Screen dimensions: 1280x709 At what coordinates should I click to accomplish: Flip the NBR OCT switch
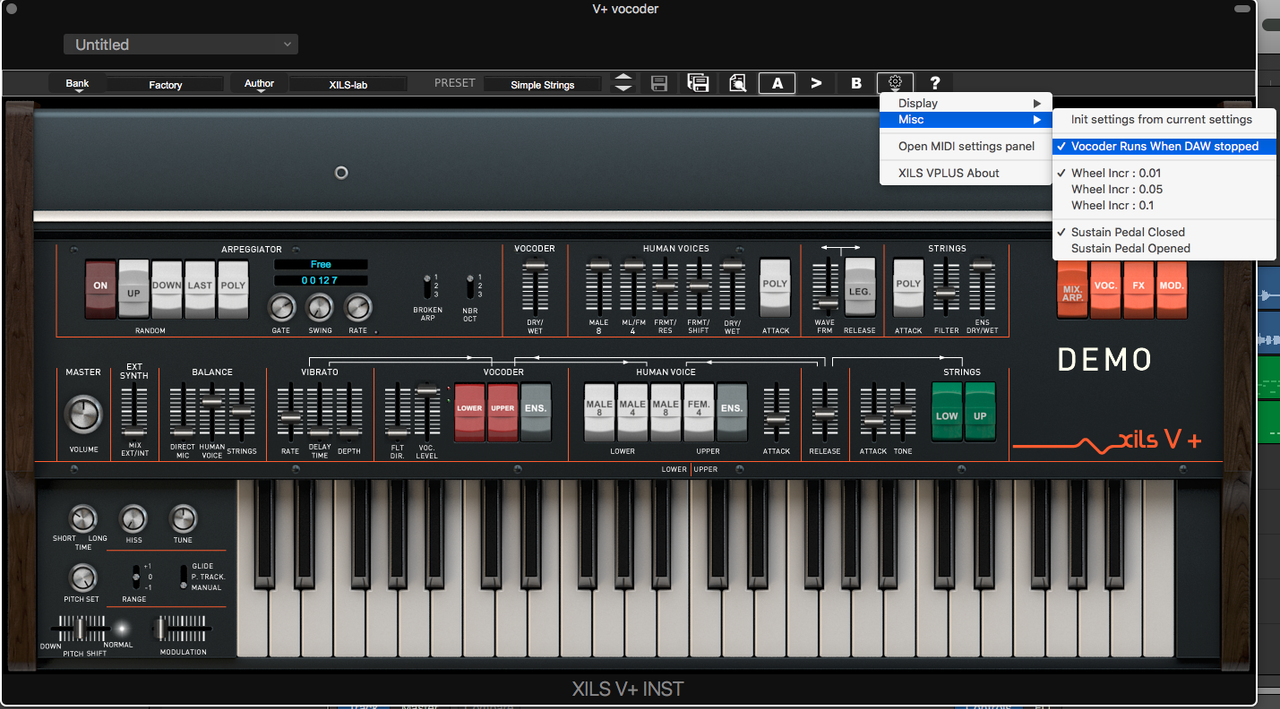[x=470, y=286]
